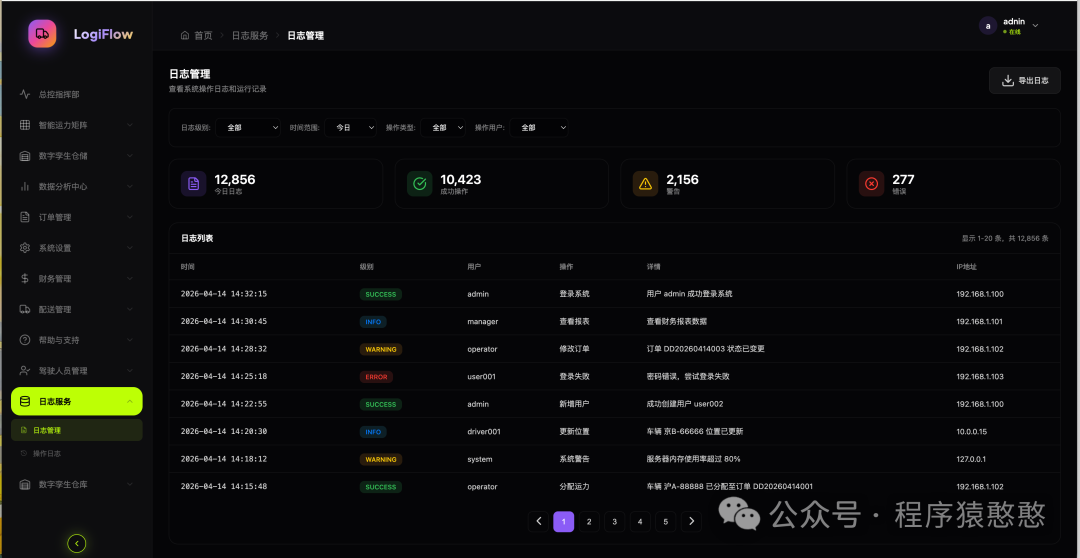This screenshot has height=558, width=1080.
Task: Click the warehouse icon beside 数字孪生仓库
Action: click(25, 484)
